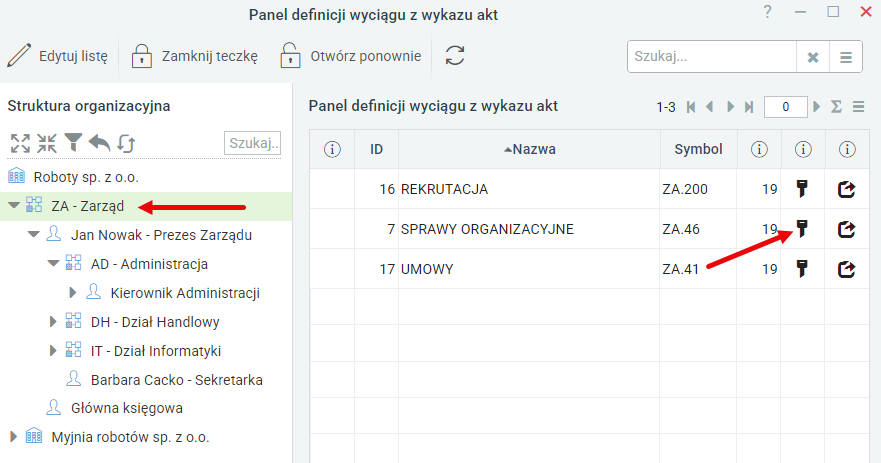Select Jan Nowak - Prezes Zarządu

pos(161,235)
